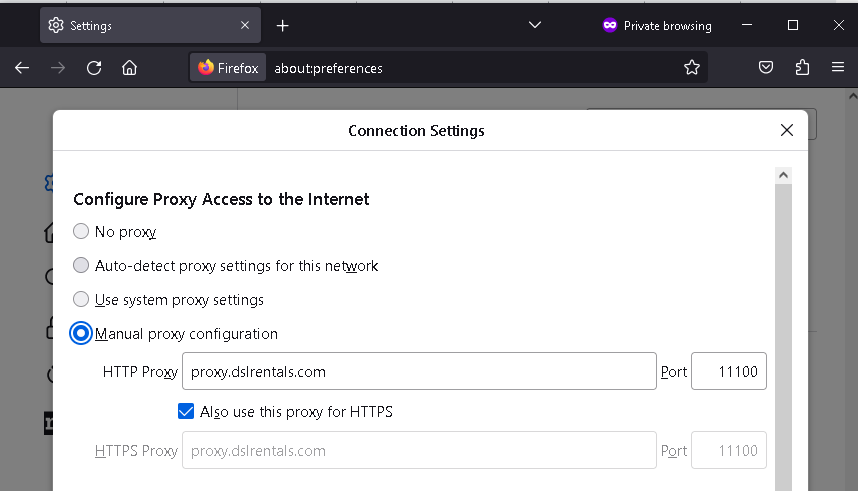Open the Firefox application menu
This screenshot has height=491, width=858.
838,67
